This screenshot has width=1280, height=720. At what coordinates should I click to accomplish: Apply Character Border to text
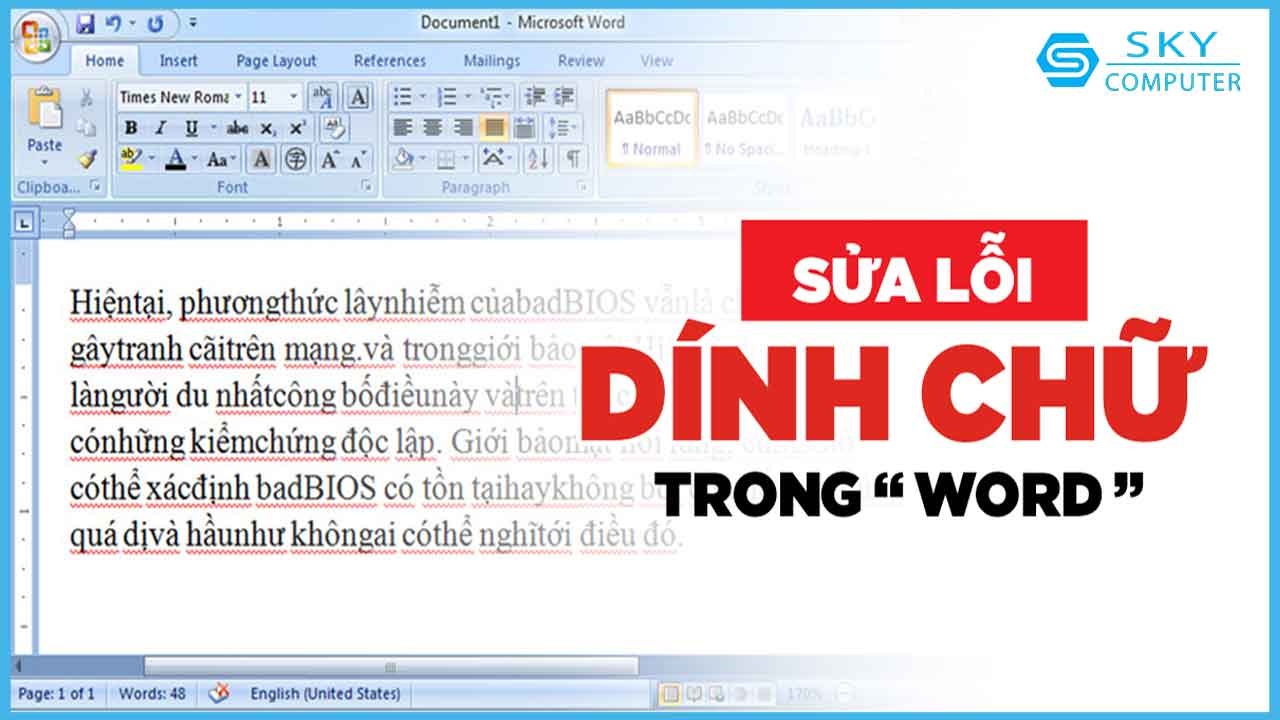[358, 97]
